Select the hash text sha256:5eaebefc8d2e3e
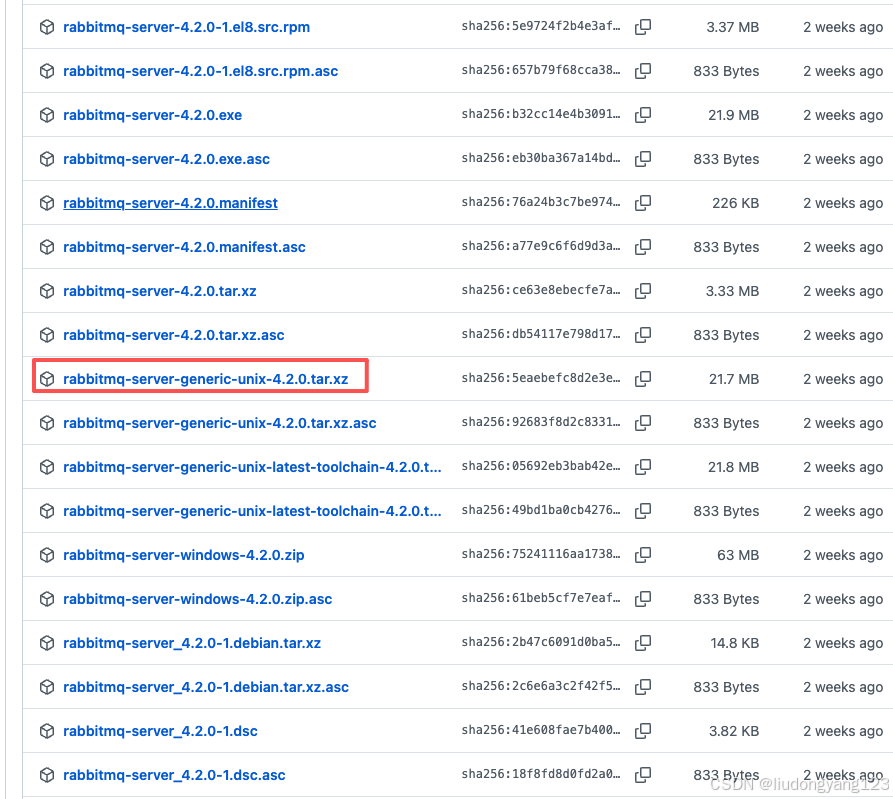Screen dimensions: 893x799 (x=540, y=378)
